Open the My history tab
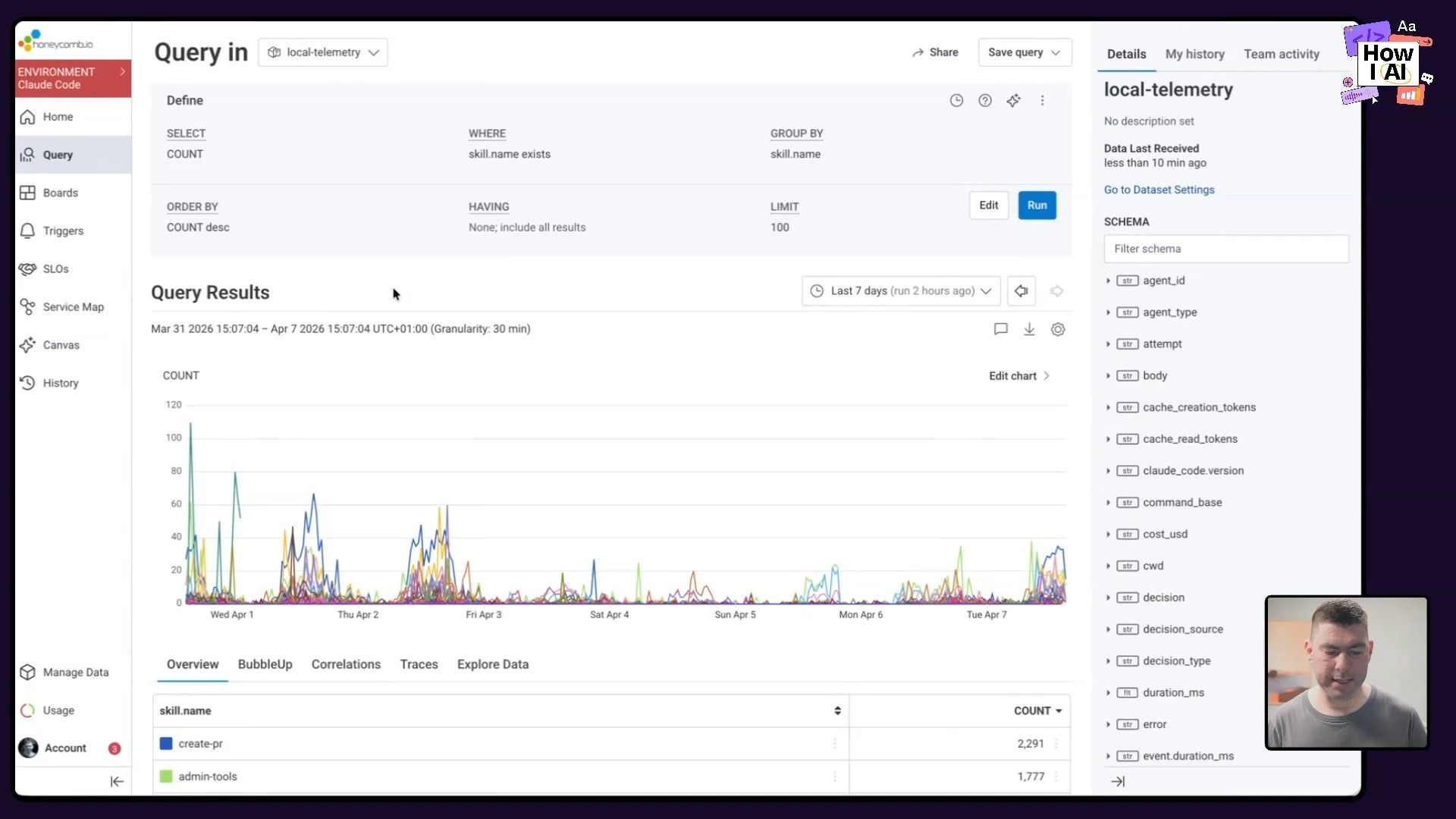Screen dimensions: 1456x819 pyautogui.click(x=1194, y=54)
